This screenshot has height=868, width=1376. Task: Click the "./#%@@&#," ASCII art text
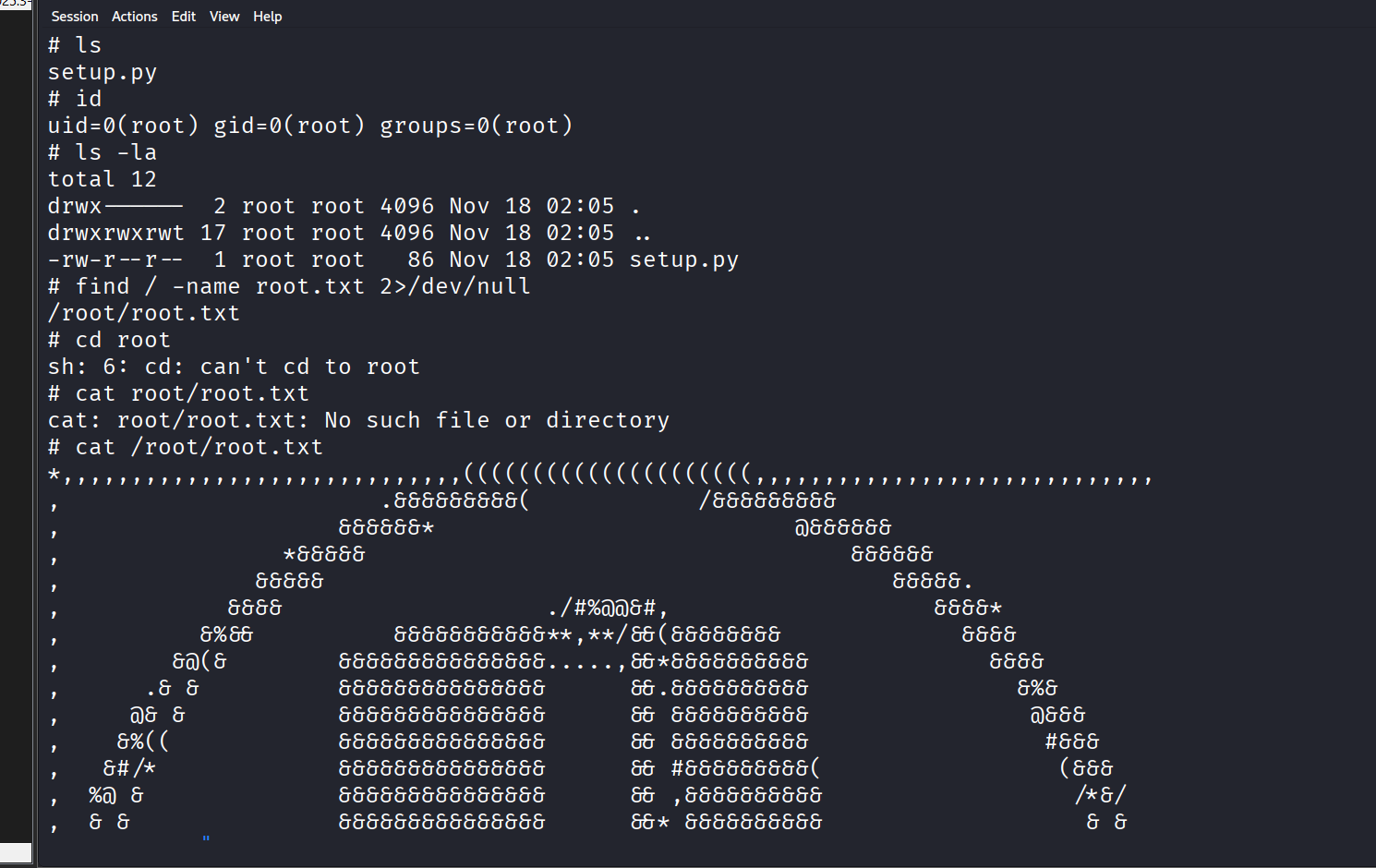tap(607, 608)
